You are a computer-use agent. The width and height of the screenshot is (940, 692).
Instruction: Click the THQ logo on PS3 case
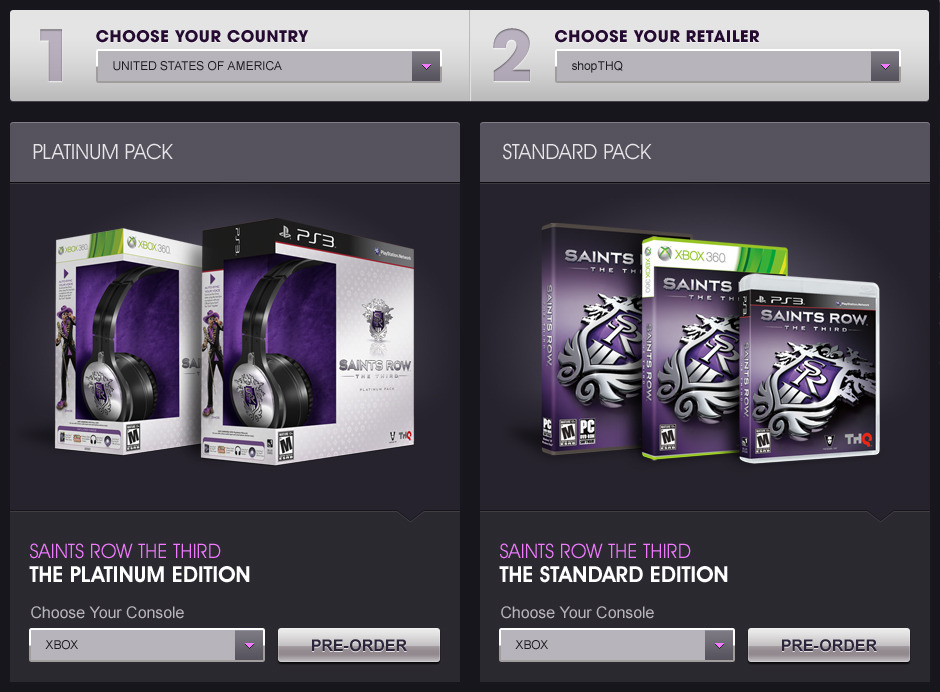coord(858,440)
